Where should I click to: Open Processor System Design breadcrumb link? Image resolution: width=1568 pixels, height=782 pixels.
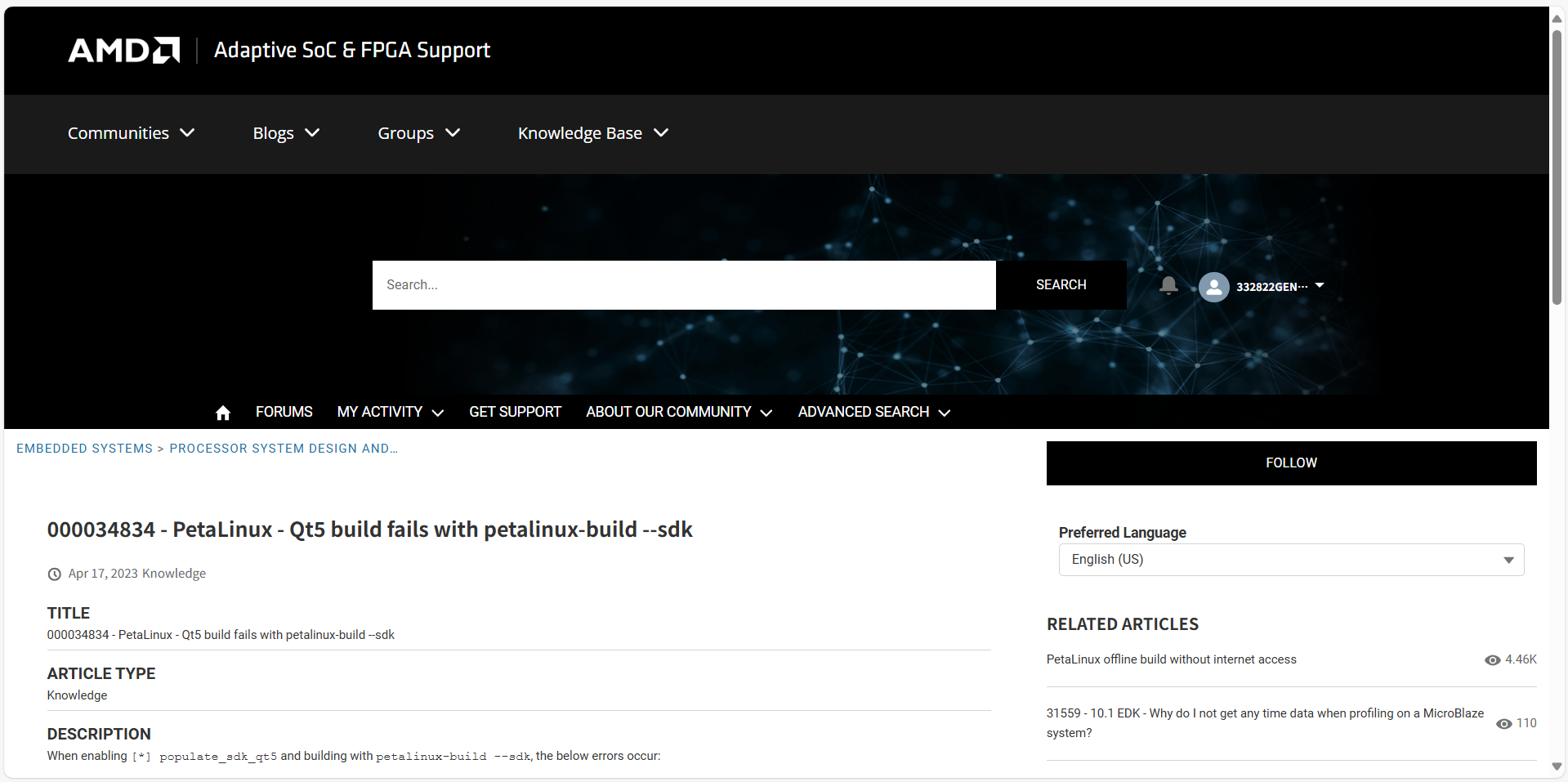point(284,449)
